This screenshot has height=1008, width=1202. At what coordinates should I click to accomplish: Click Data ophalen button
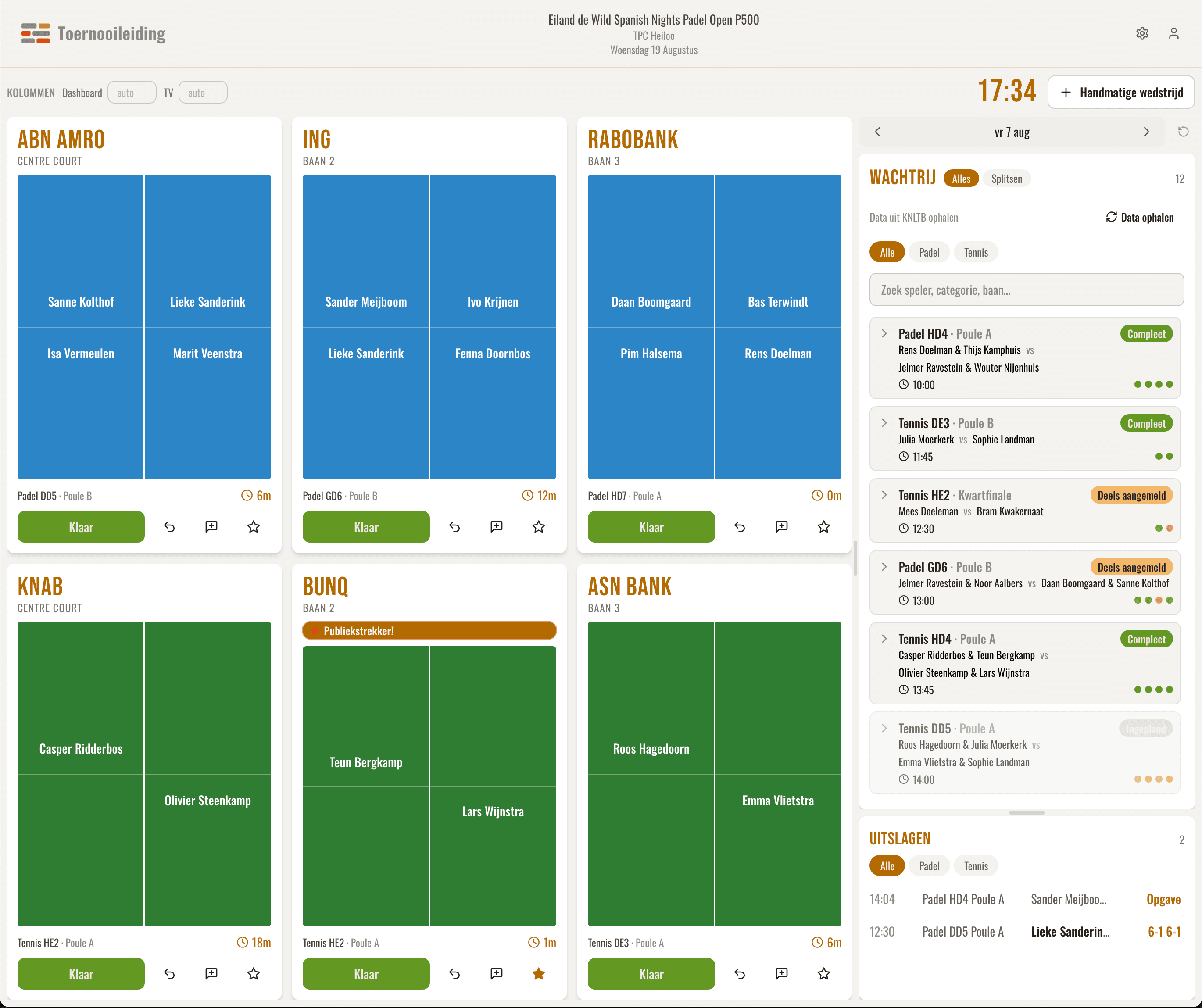pyautogui.click(x=1140, y=218)
